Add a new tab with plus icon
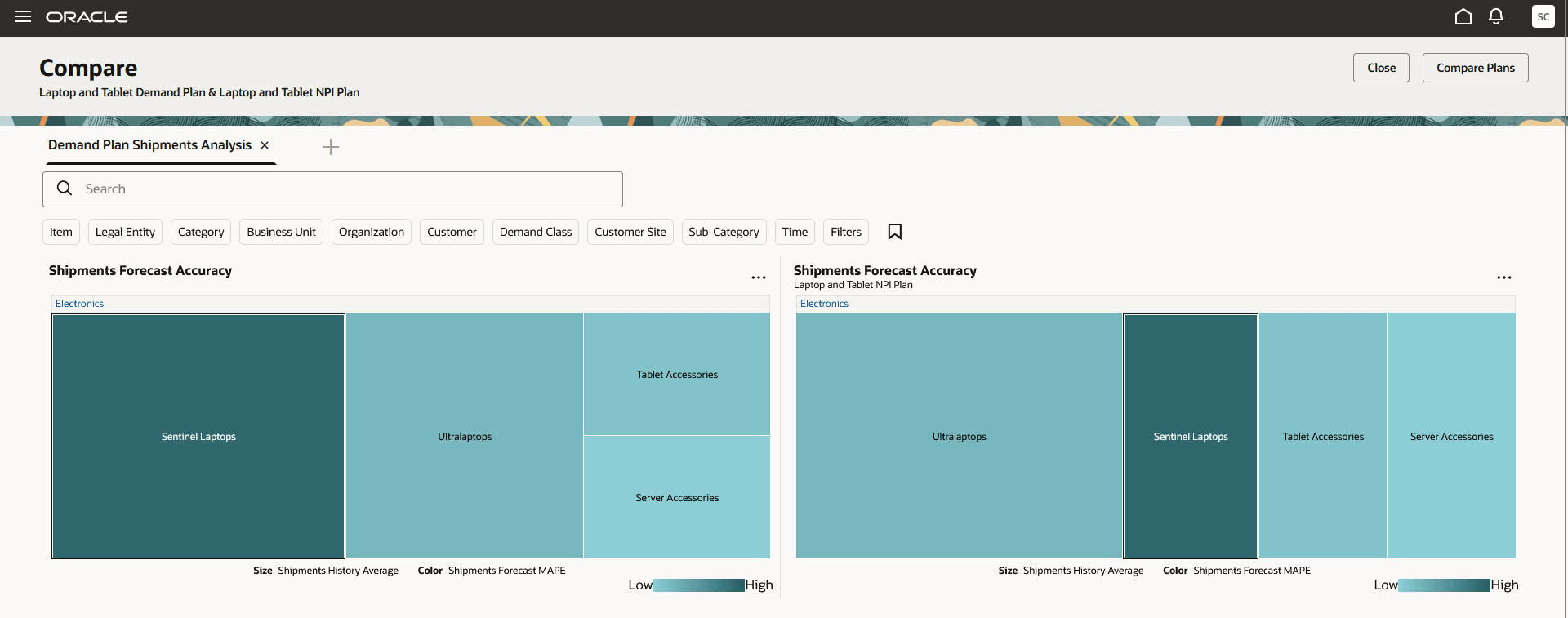Image resolution: width=1568 pixels, height=618 pixels. (x=331, y=147)
